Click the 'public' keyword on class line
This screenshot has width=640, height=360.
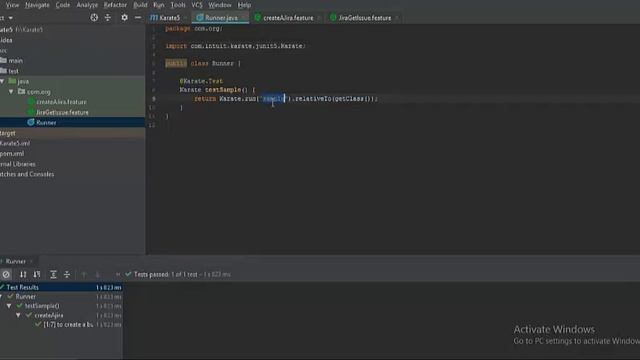(176, 63)
